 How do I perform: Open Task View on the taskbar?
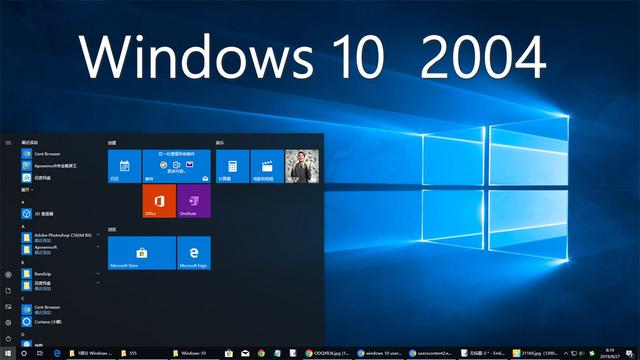click(40, 353)
